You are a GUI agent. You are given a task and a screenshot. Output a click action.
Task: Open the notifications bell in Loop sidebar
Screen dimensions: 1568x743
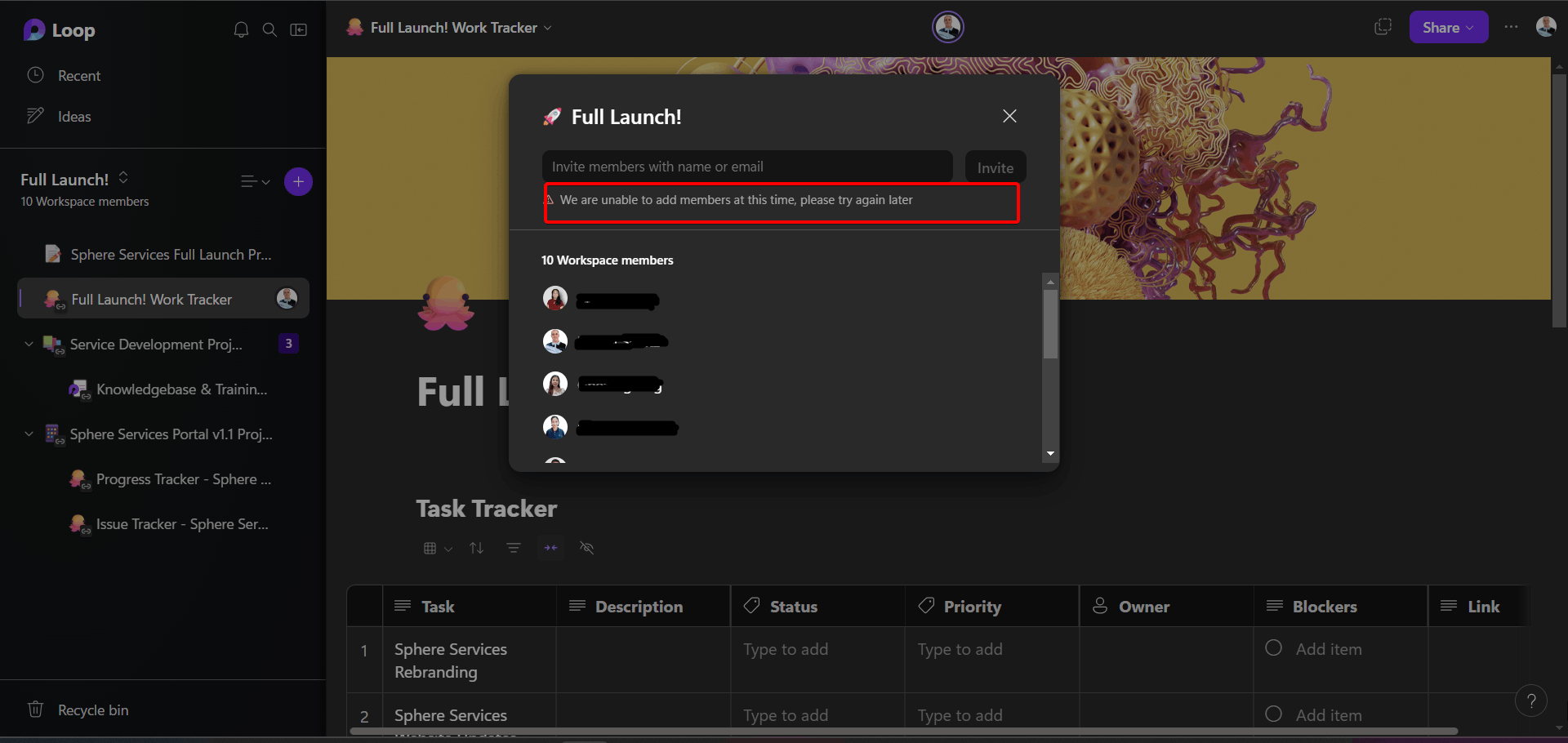pos(241,30)
